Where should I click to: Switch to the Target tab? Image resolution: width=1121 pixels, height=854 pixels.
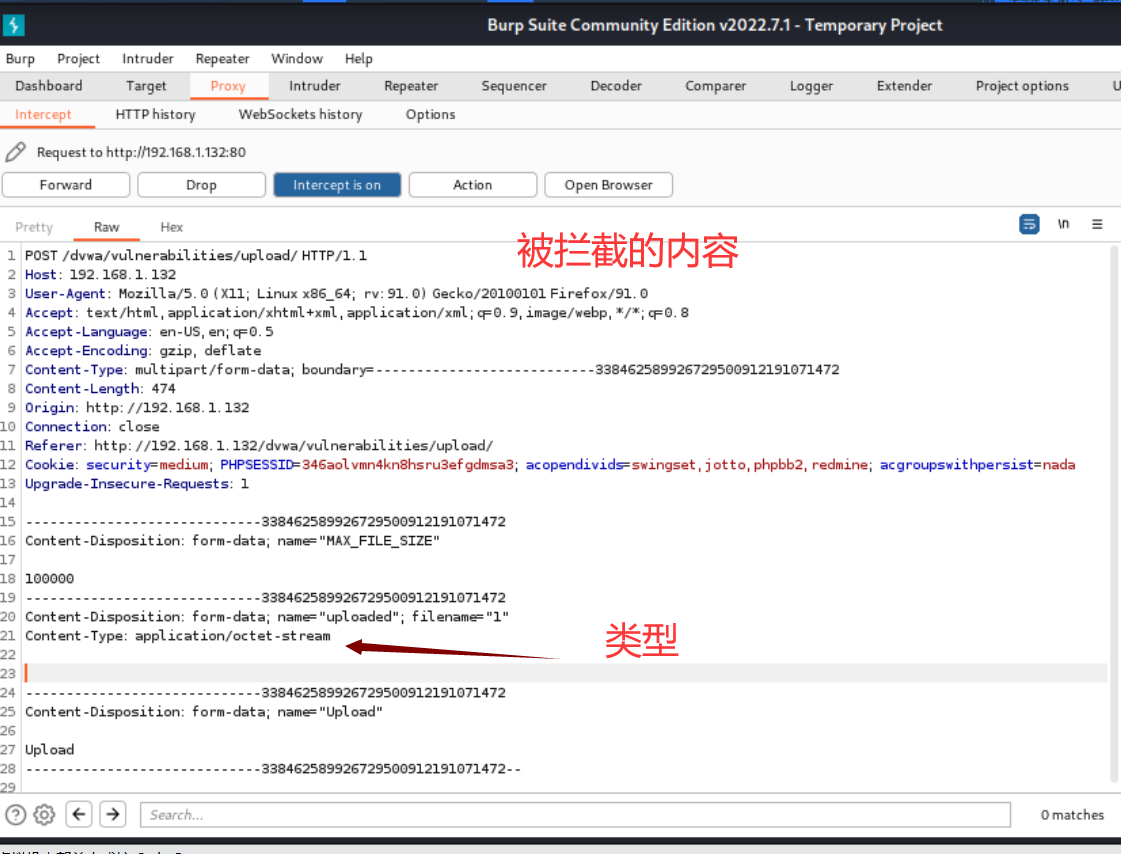pyautogui.click(x=146, y=86)
